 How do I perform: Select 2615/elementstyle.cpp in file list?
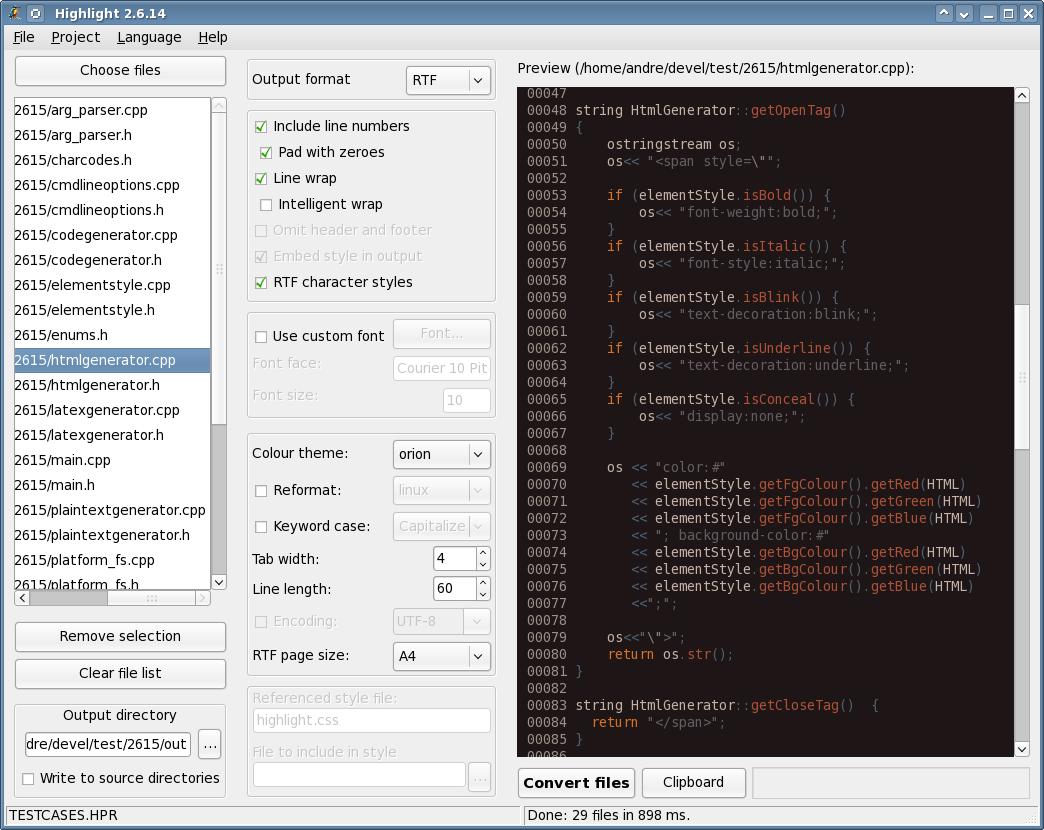(112, 285)
